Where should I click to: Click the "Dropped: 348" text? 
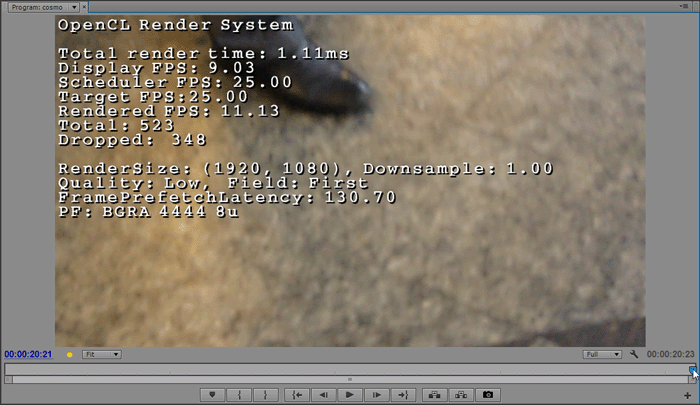click(132, 140)
